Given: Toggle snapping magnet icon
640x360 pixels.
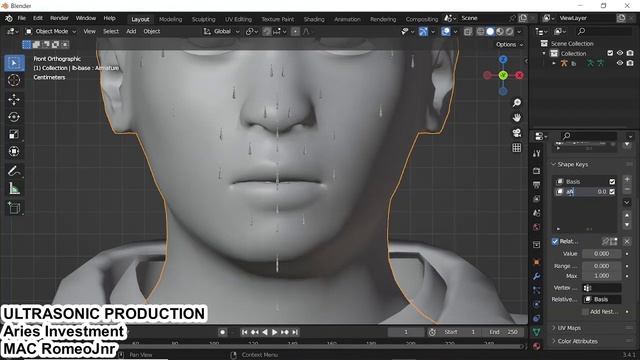Looking at the screenshot, I should (267, 31).
